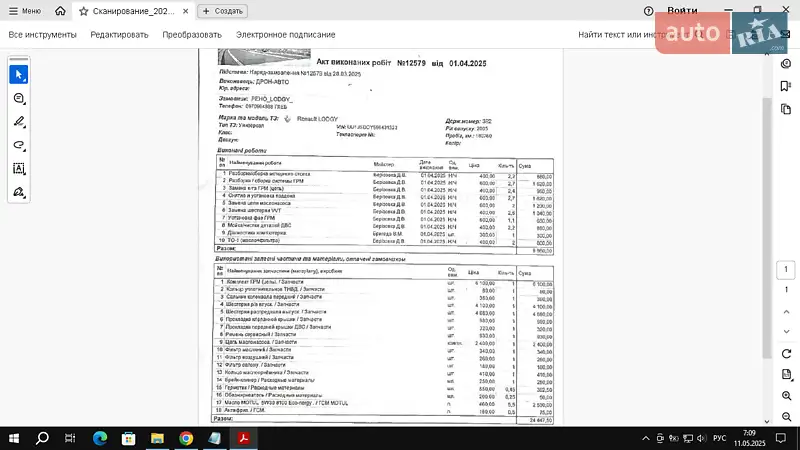Open the Редактировать tab
This screenshot has height=450, width=800.
[119, 35]
